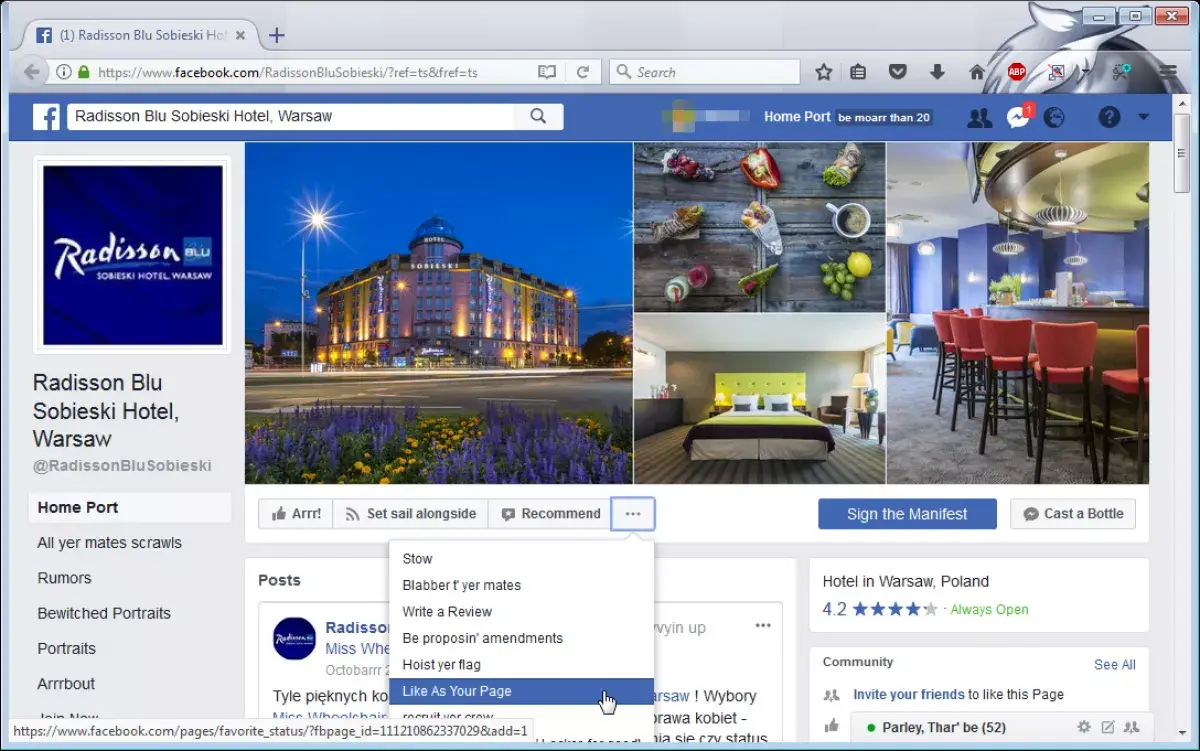Open a new browser tab
Viewport: 1200px width, 751px height.
tap(277, 35)
